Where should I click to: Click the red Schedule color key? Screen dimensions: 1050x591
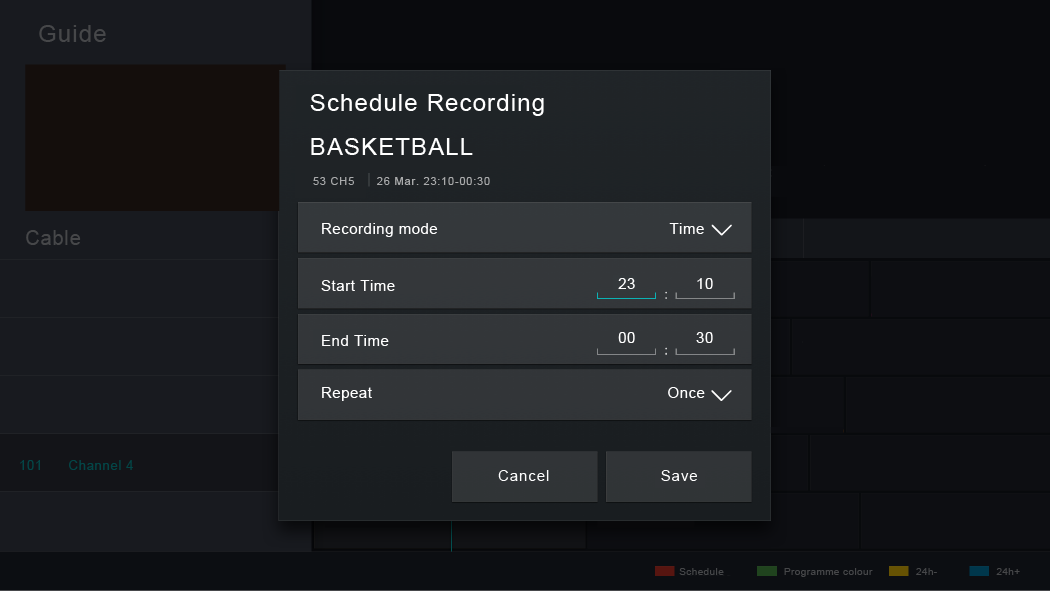(664, 571)
